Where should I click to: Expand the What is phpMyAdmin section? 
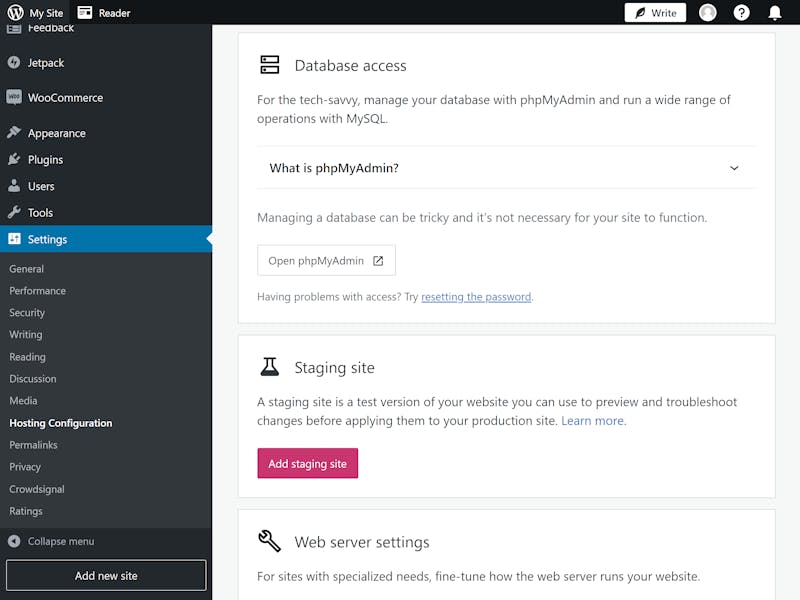(x=506, y=168)
